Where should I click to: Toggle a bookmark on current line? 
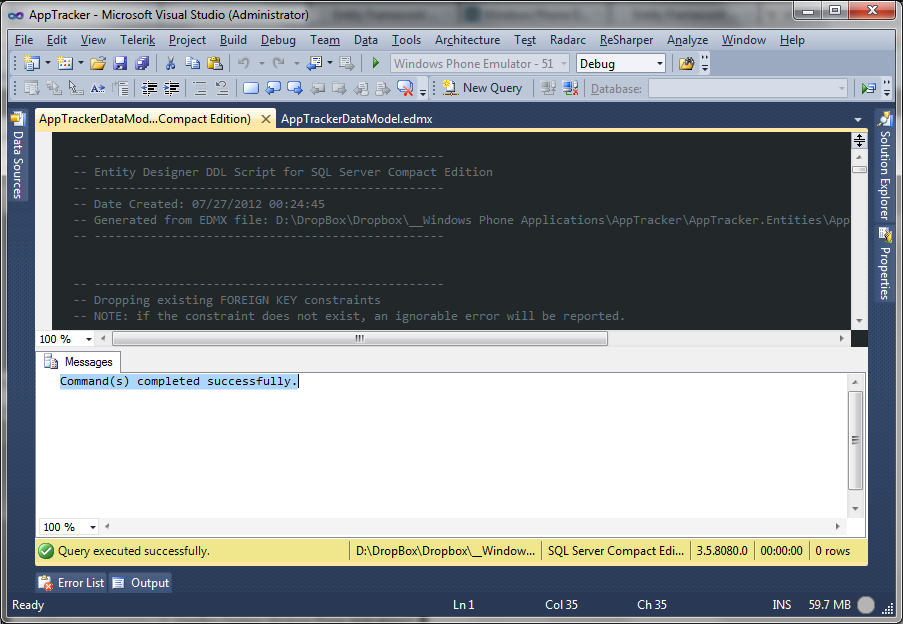[251, 88]
